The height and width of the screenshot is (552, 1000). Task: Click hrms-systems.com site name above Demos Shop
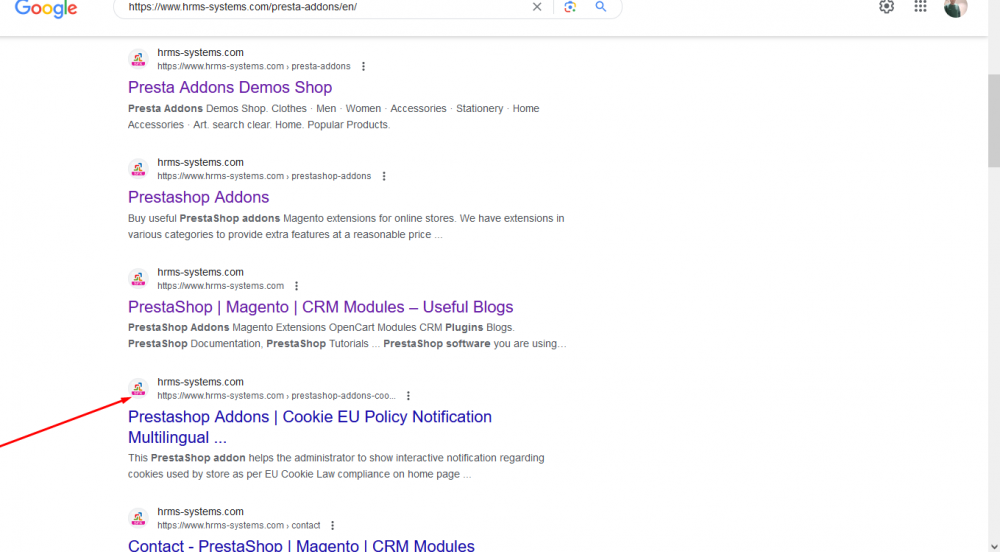point(200,52)
